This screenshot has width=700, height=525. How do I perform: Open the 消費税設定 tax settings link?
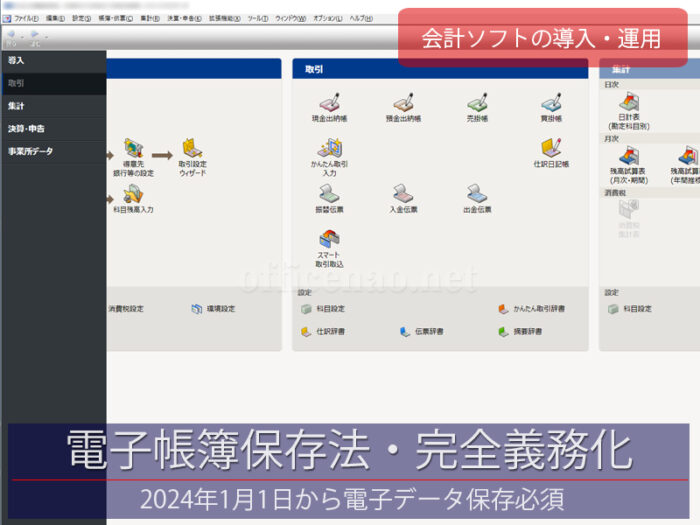[126, 308]
